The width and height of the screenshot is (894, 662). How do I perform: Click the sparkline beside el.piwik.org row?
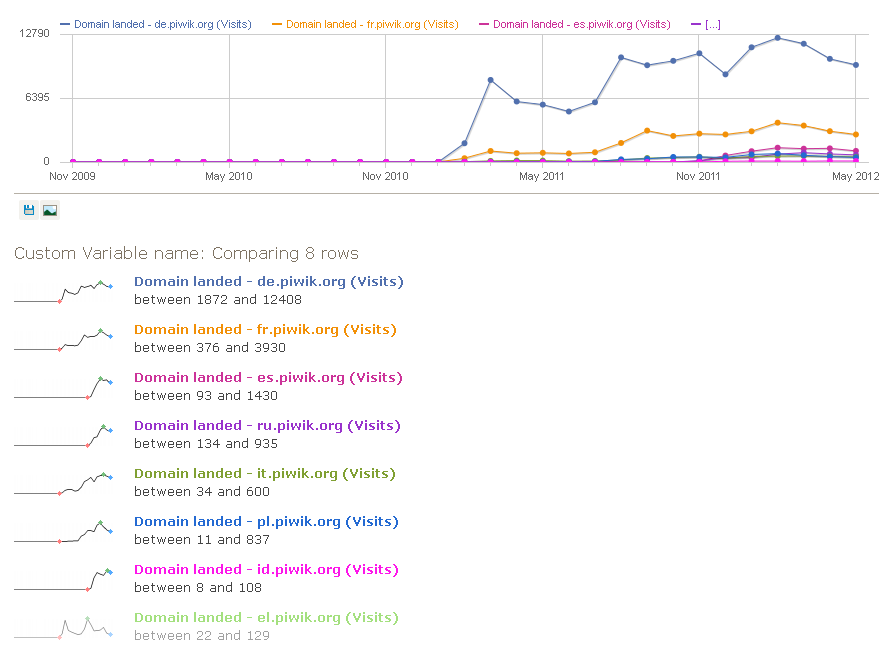coord(62,626)
